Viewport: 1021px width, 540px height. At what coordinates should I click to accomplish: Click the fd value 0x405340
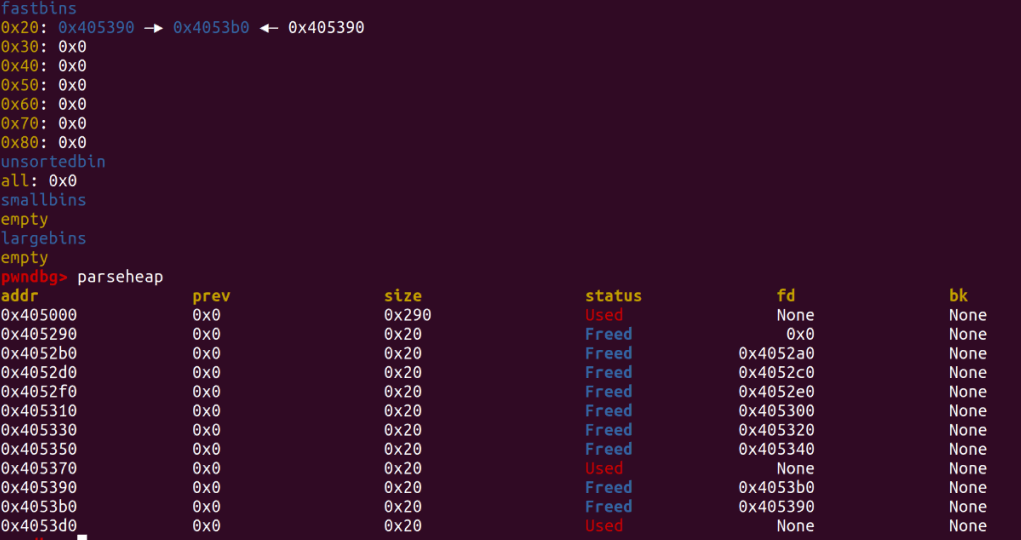coord(776,449)
